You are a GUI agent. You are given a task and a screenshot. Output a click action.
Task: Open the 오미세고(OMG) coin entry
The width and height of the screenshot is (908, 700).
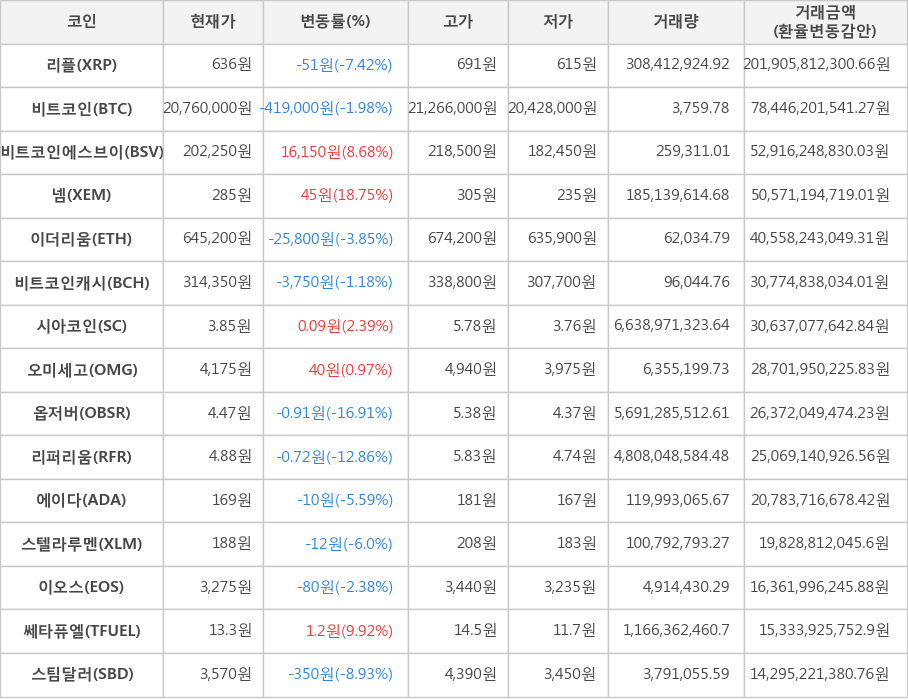[x=82, y=370]
